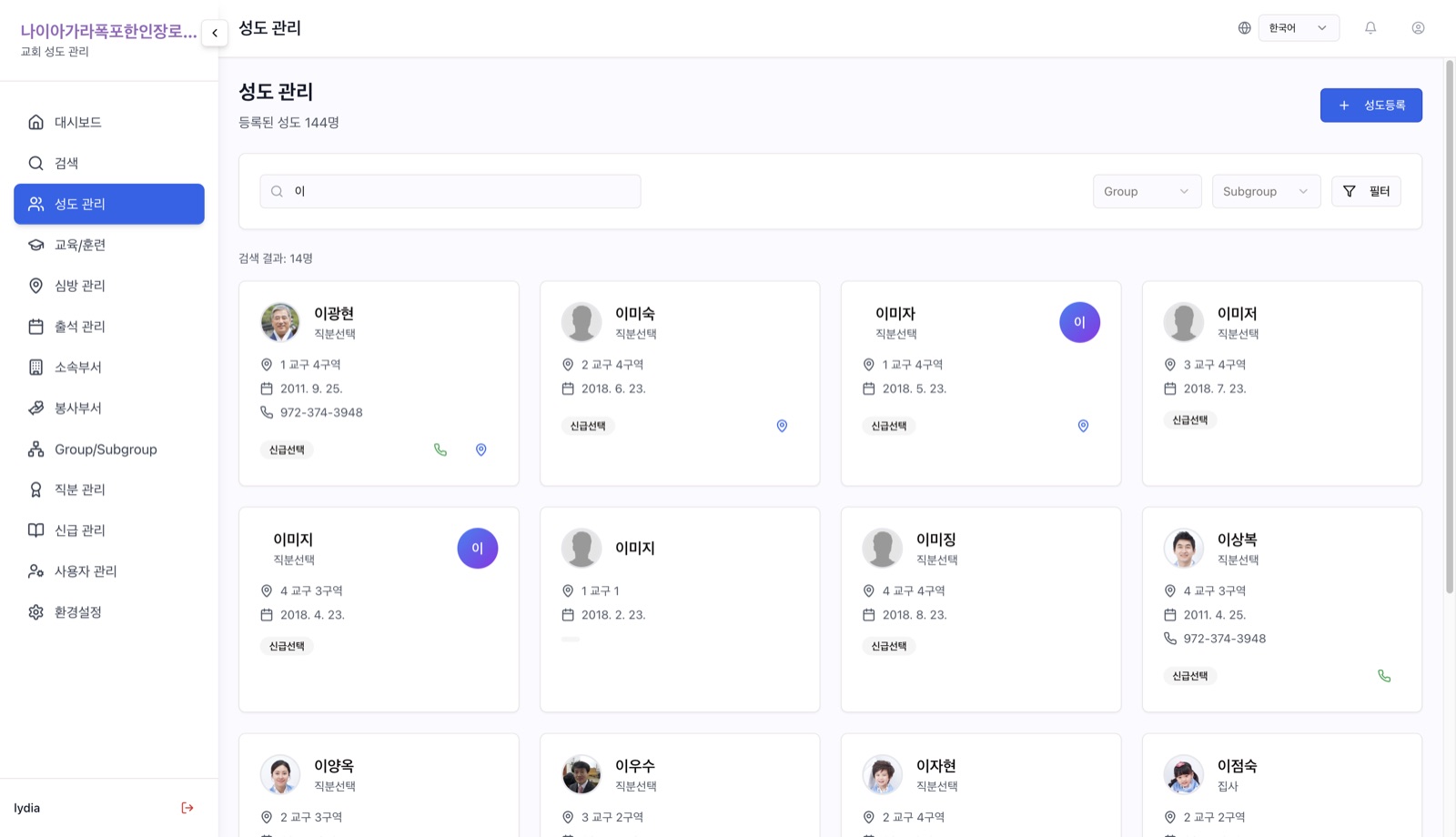
Task: Click the search magnifier in the search box
Action: 277,191
